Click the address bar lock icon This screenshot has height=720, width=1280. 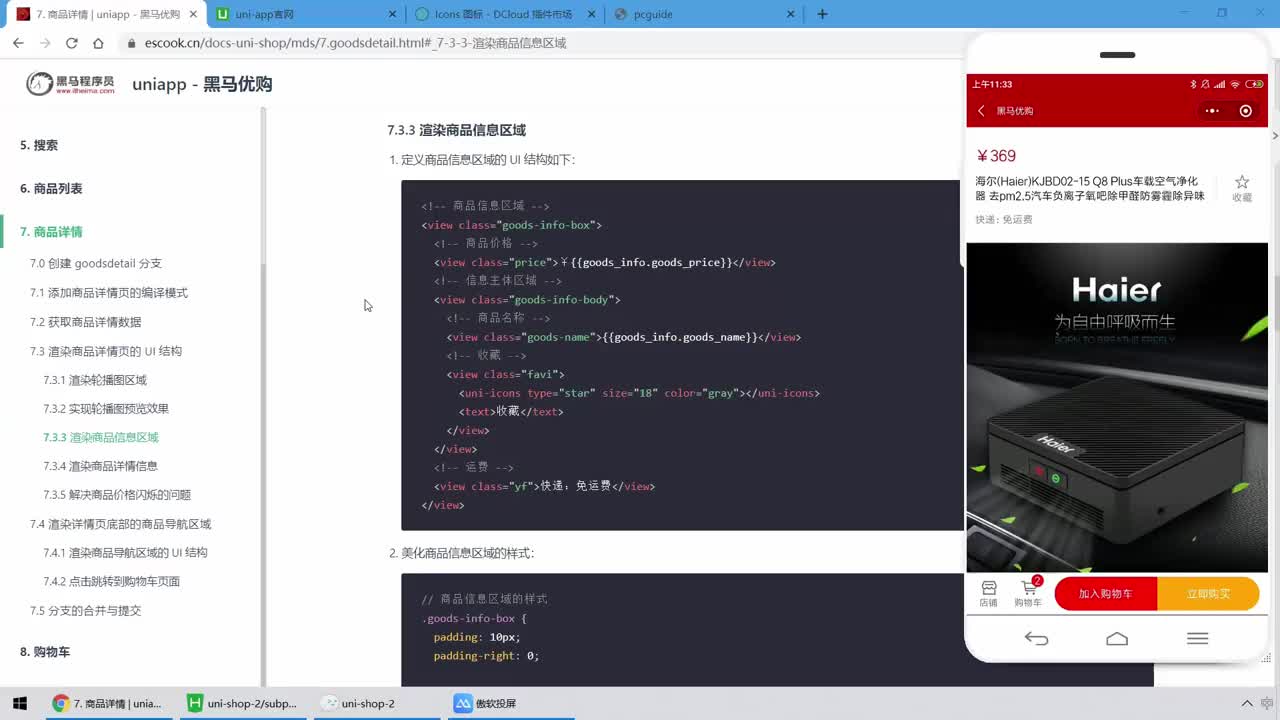[131, 43]
